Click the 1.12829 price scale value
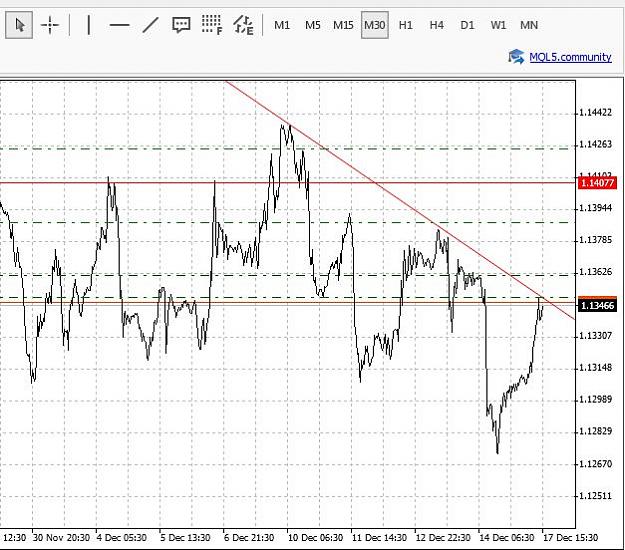Viewport: 625px width, 550px height. coord(596,432)
